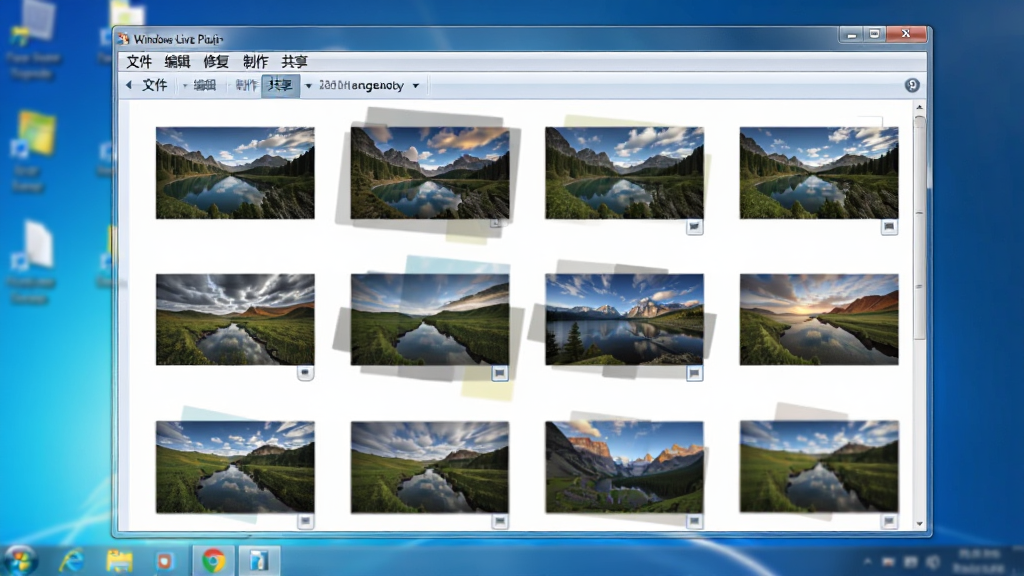Click the scrollbar down arrow
The height and width of the screenshot is (576, 1024).
(920, 523)
